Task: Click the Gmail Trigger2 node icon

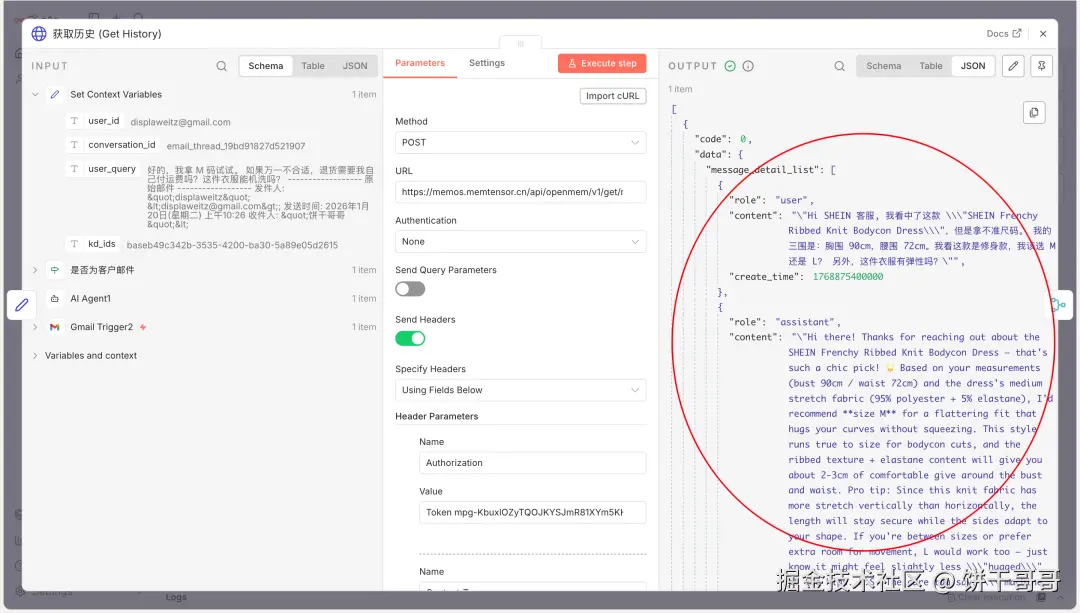Action: [55, 327]
